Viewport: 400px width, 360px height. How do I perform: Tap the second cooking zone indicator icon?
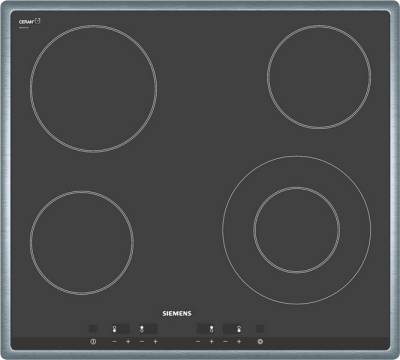[x=142, y=329]
